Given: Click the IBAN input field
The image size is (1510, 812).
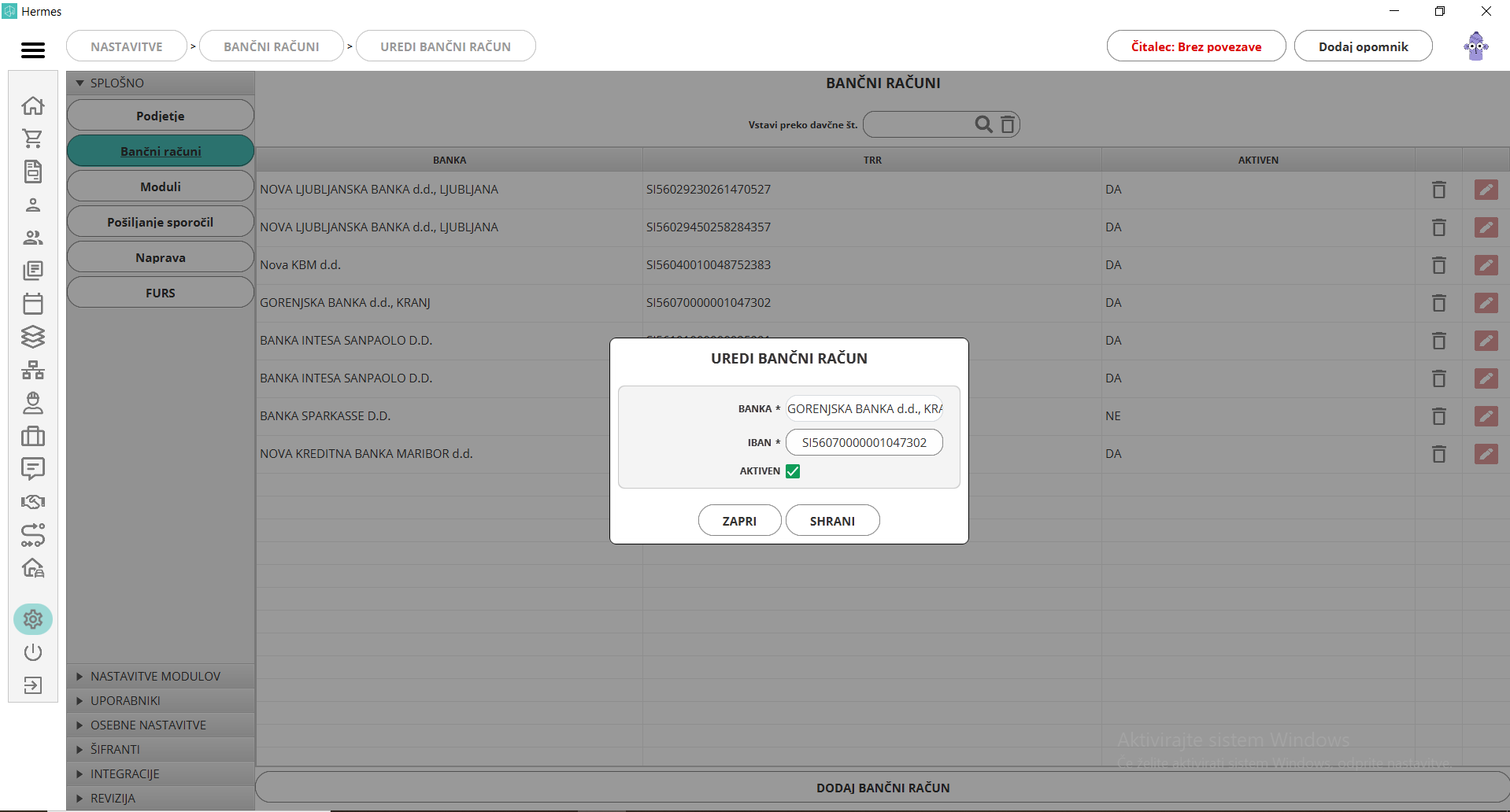Looking at the screenshot, I should coord(864,443).
